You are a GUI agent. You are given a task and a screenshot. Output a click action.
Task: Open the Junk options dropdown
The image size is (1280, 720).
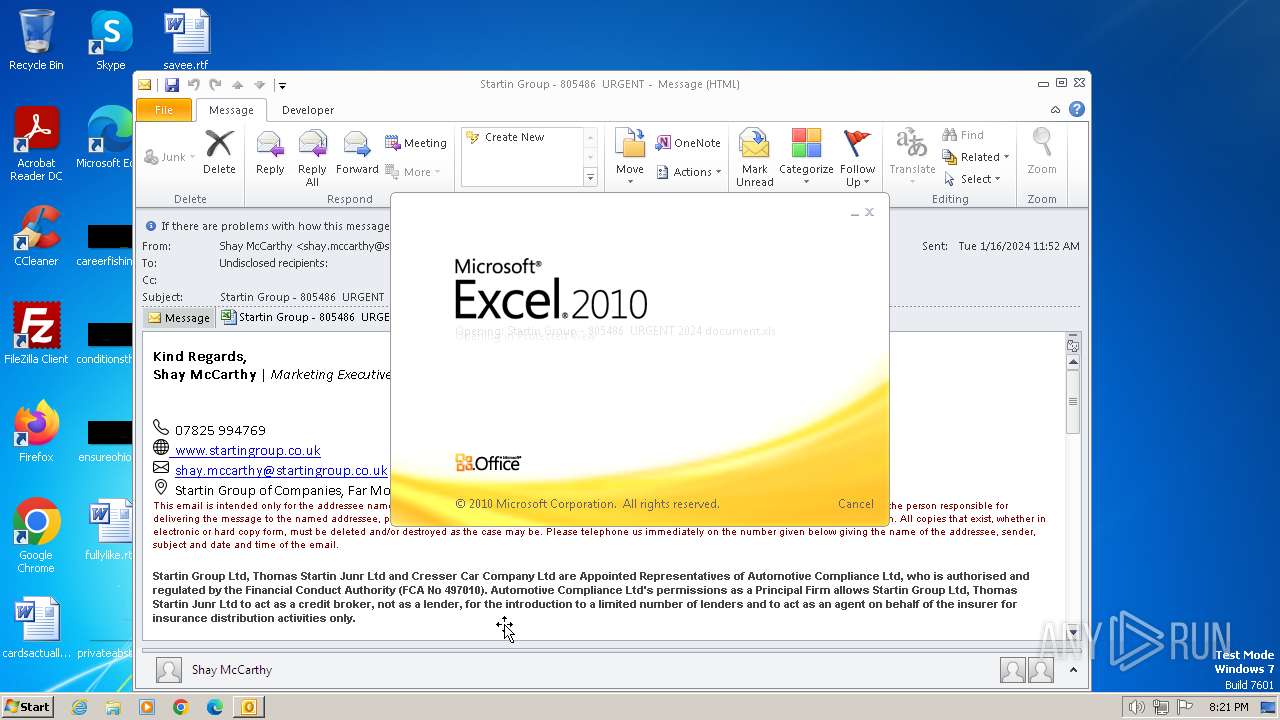[x=170, y=157]
